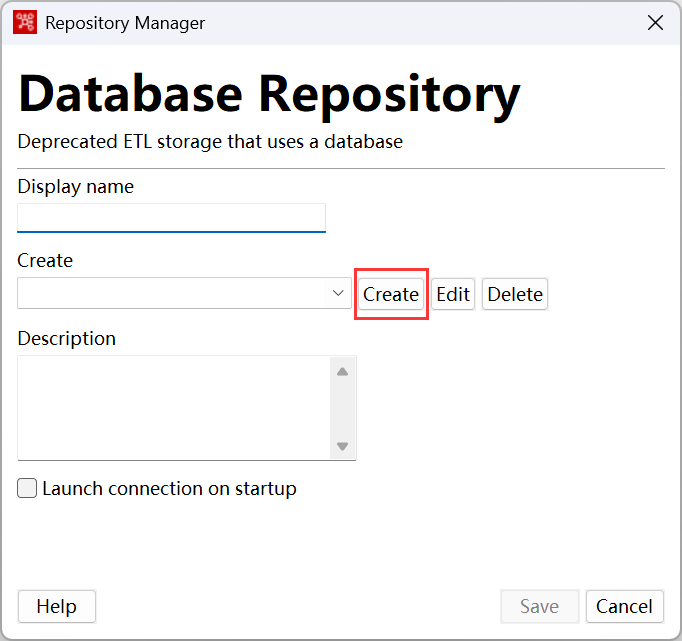Enable the Launch connection on startup checkbox
Screen dimensions: 682x641
pos(27,488)
